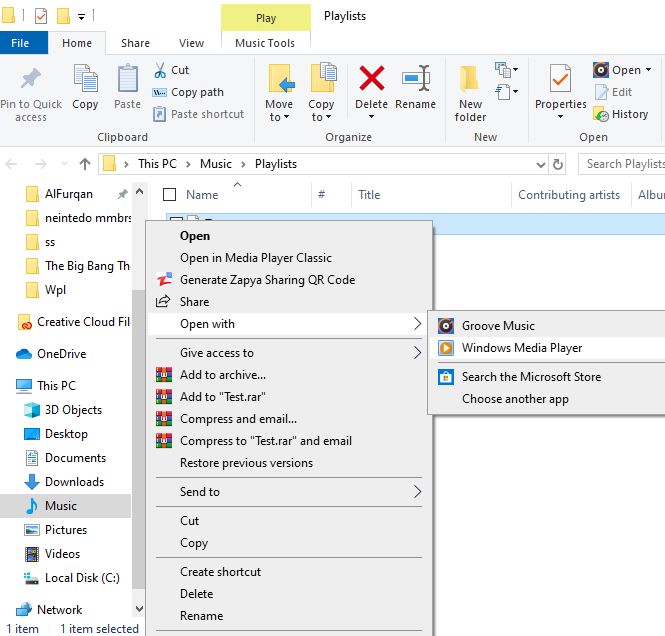Click This PC in the address breadcrumb
The height and width of the screenshot is (636, 665).
coord(157,164)
